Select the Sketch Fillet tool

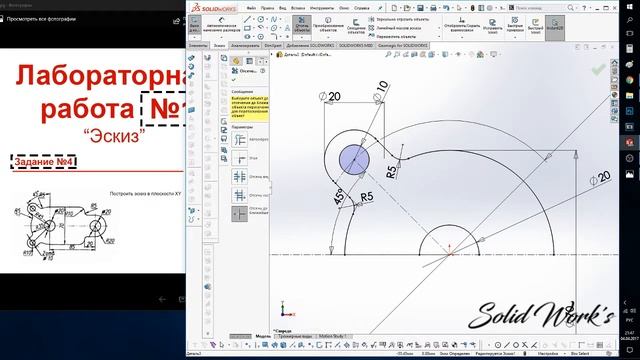tap(274, 37)
